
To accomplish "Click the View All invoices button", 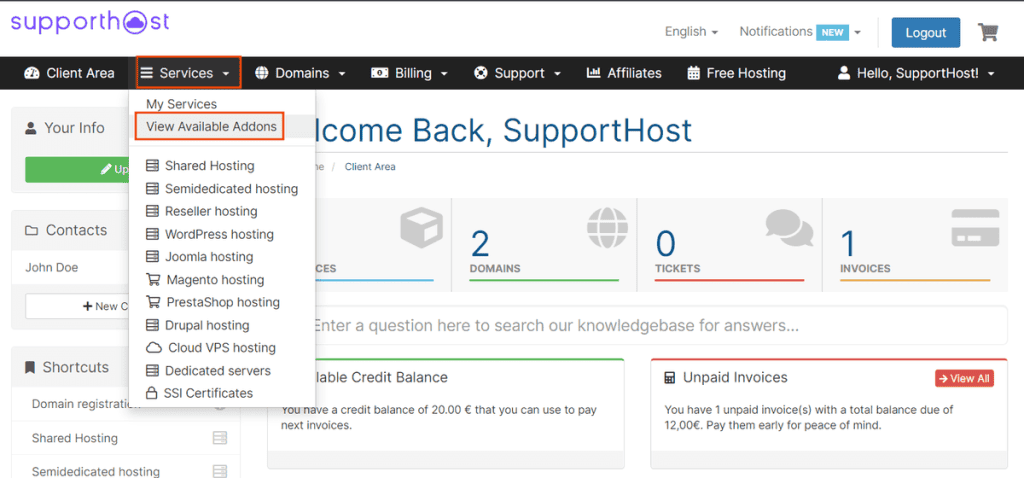I will 964,379.
